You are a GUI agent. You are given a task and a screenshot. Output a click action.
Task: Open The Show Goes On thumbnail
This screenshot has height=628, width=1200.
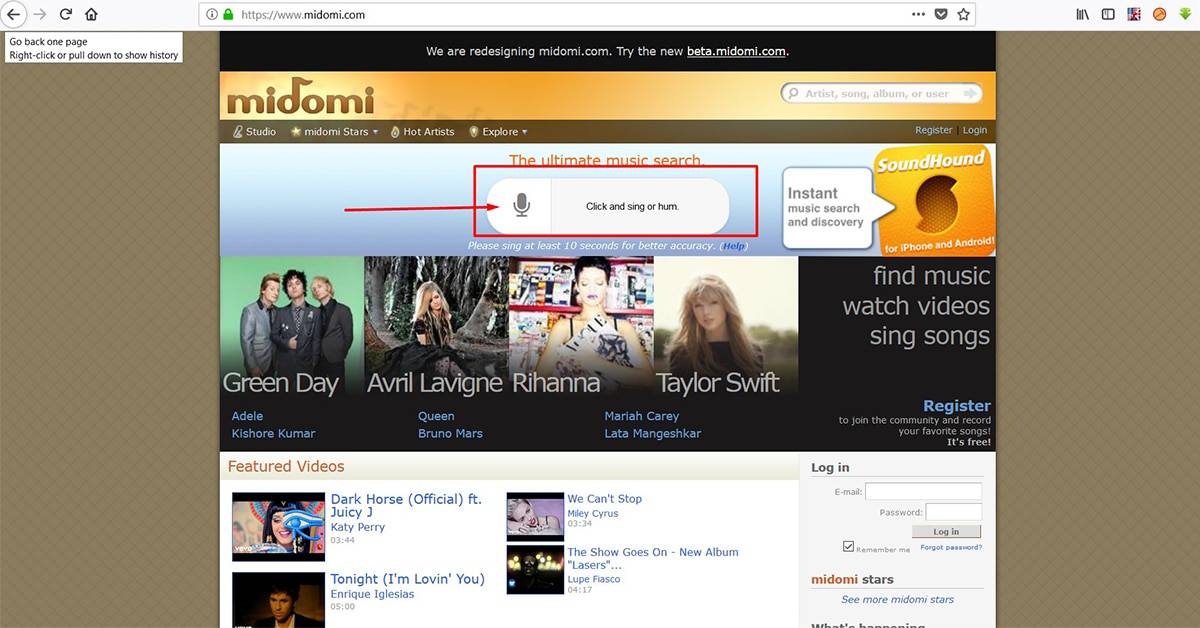click(535, 569)
